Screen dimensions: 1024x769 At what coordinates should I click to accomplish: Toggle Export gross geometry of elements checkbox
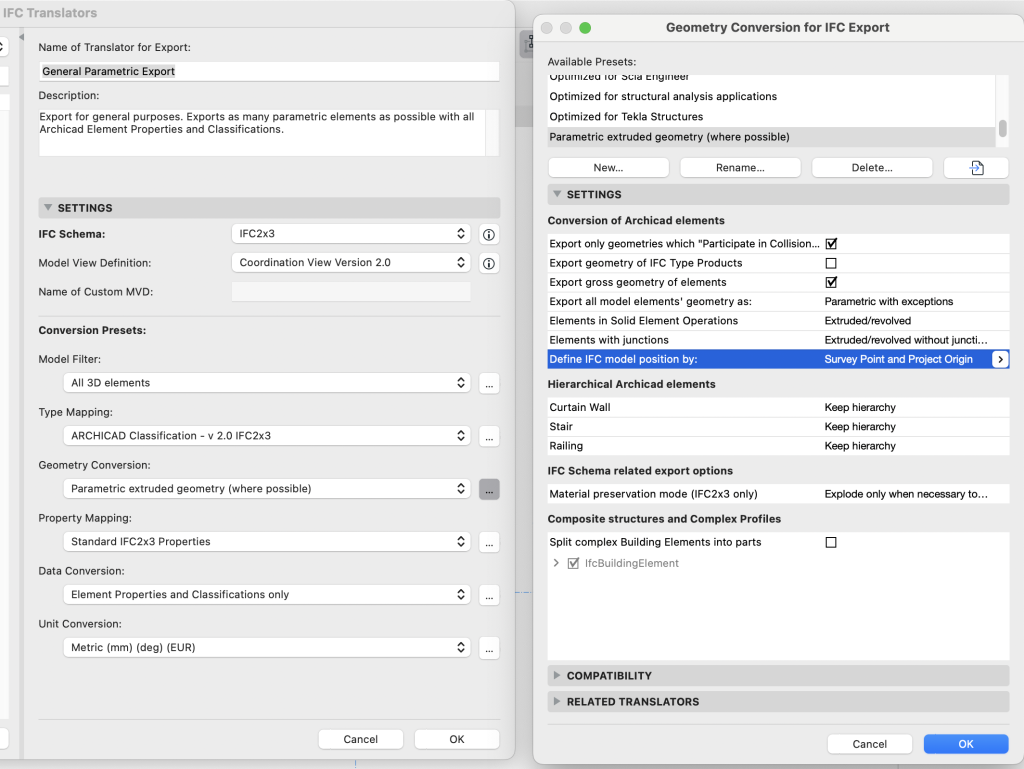coord(831,283)
